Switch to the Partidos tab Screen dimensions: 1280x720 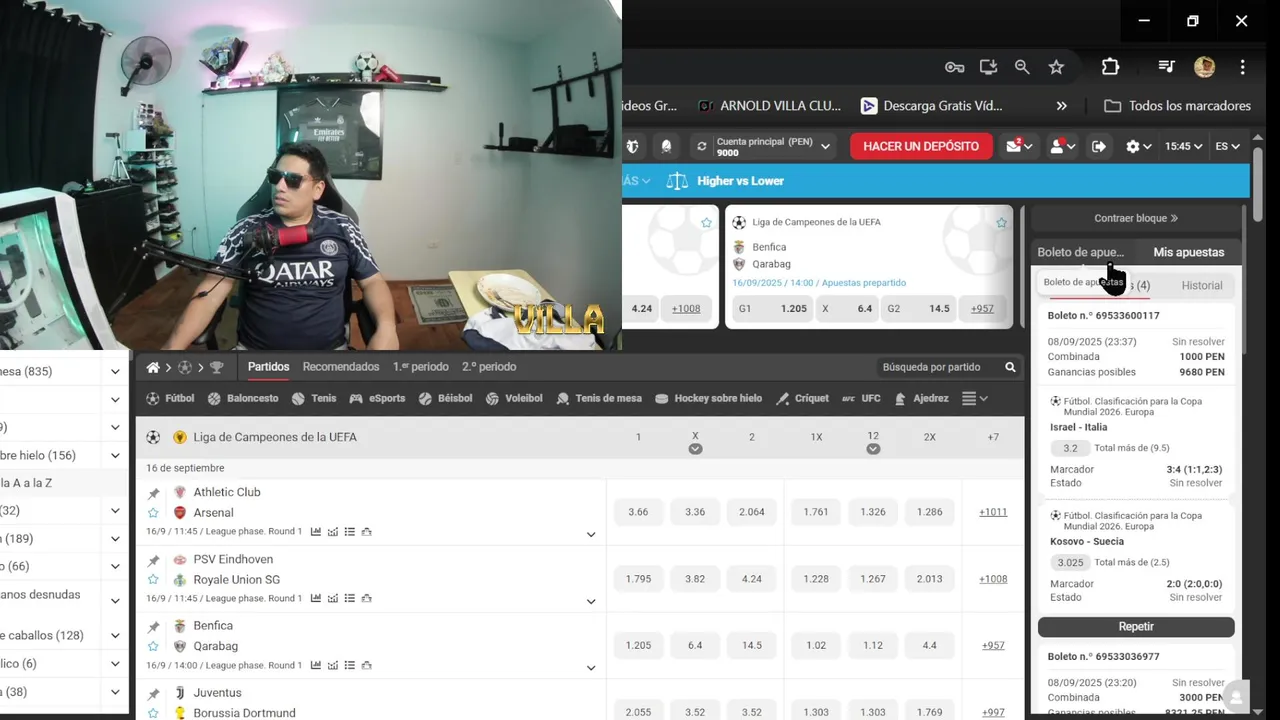[x=268, y=367]
